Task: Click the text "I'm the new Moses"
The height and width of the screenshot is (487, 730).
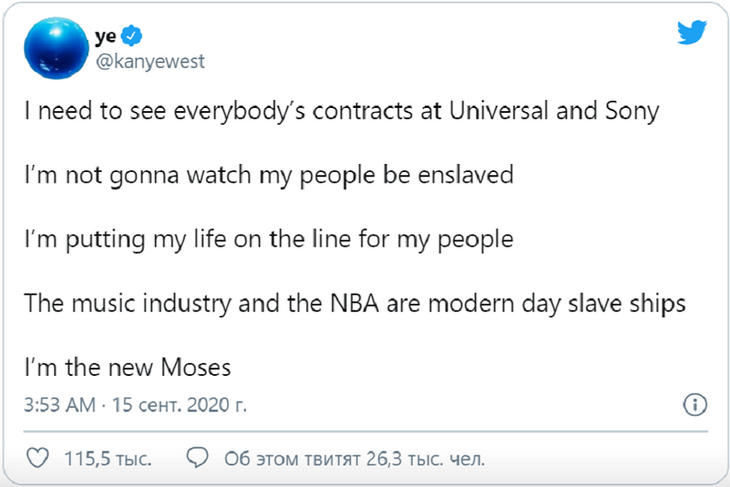Action: 128,368
